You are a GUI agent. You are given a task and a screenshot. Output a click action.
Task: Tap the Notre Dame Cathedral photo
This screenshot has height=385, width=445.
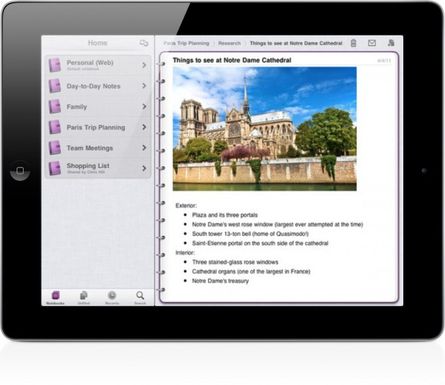click(265, 129)
